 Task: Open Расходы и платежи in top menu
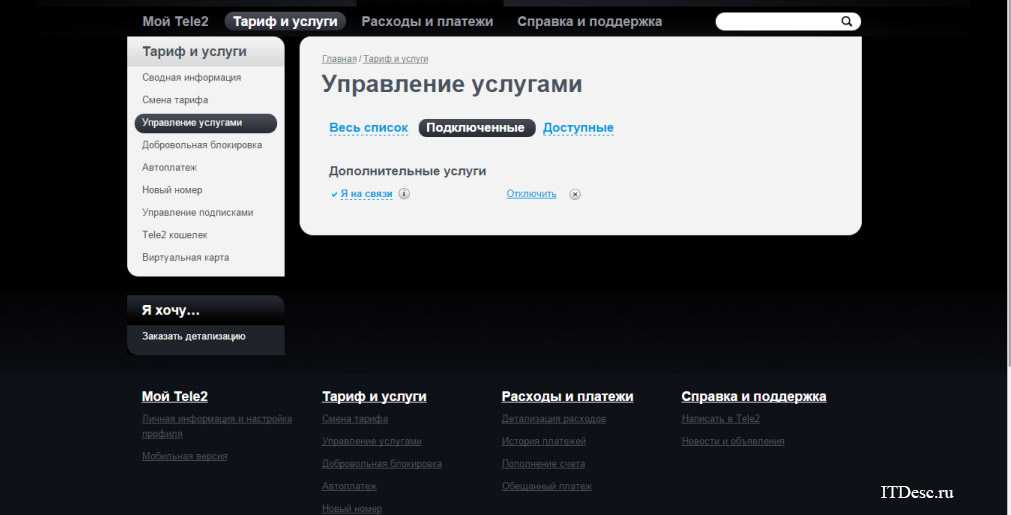427,21
